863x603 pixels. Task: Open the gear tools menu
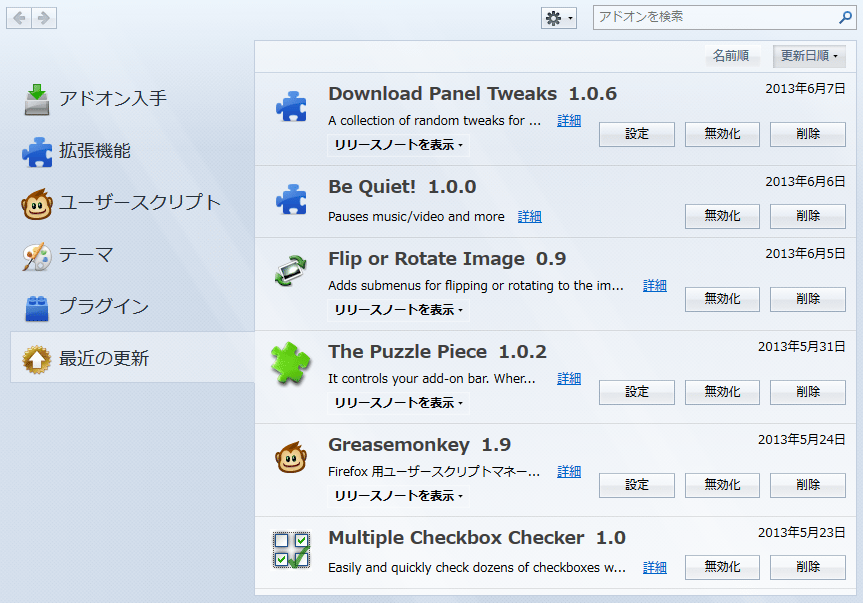(x=559, y=18)
